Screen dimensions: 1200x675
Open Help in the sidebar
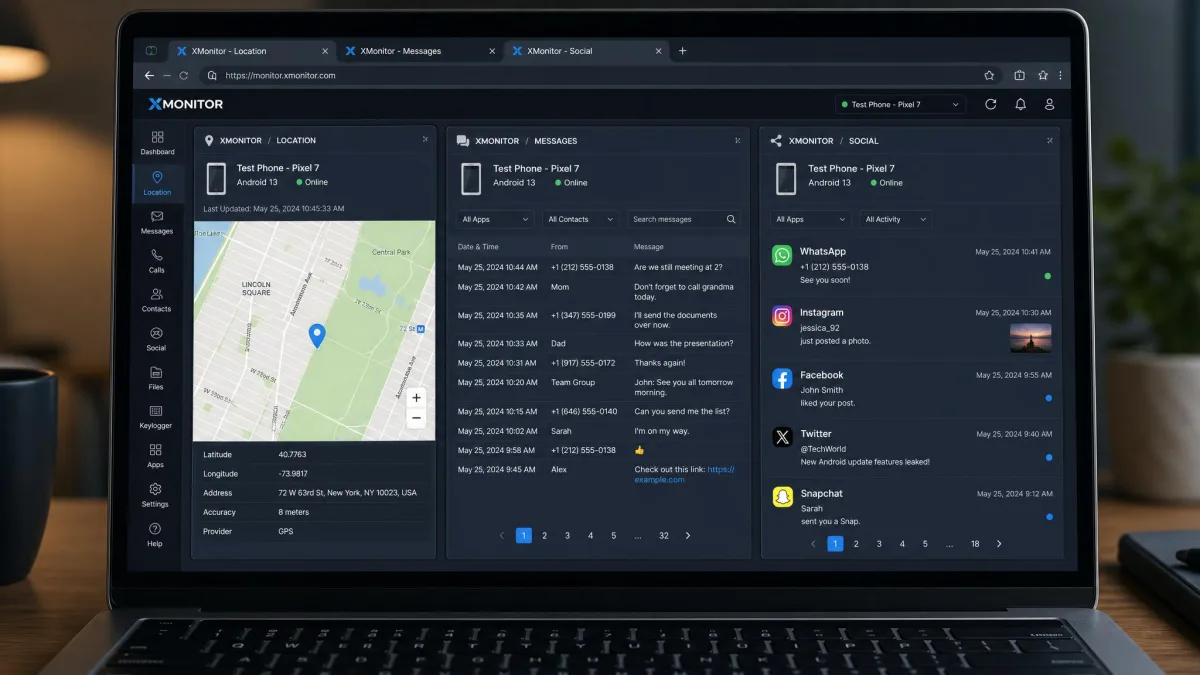pyautogui.click(x=157, y=534)
